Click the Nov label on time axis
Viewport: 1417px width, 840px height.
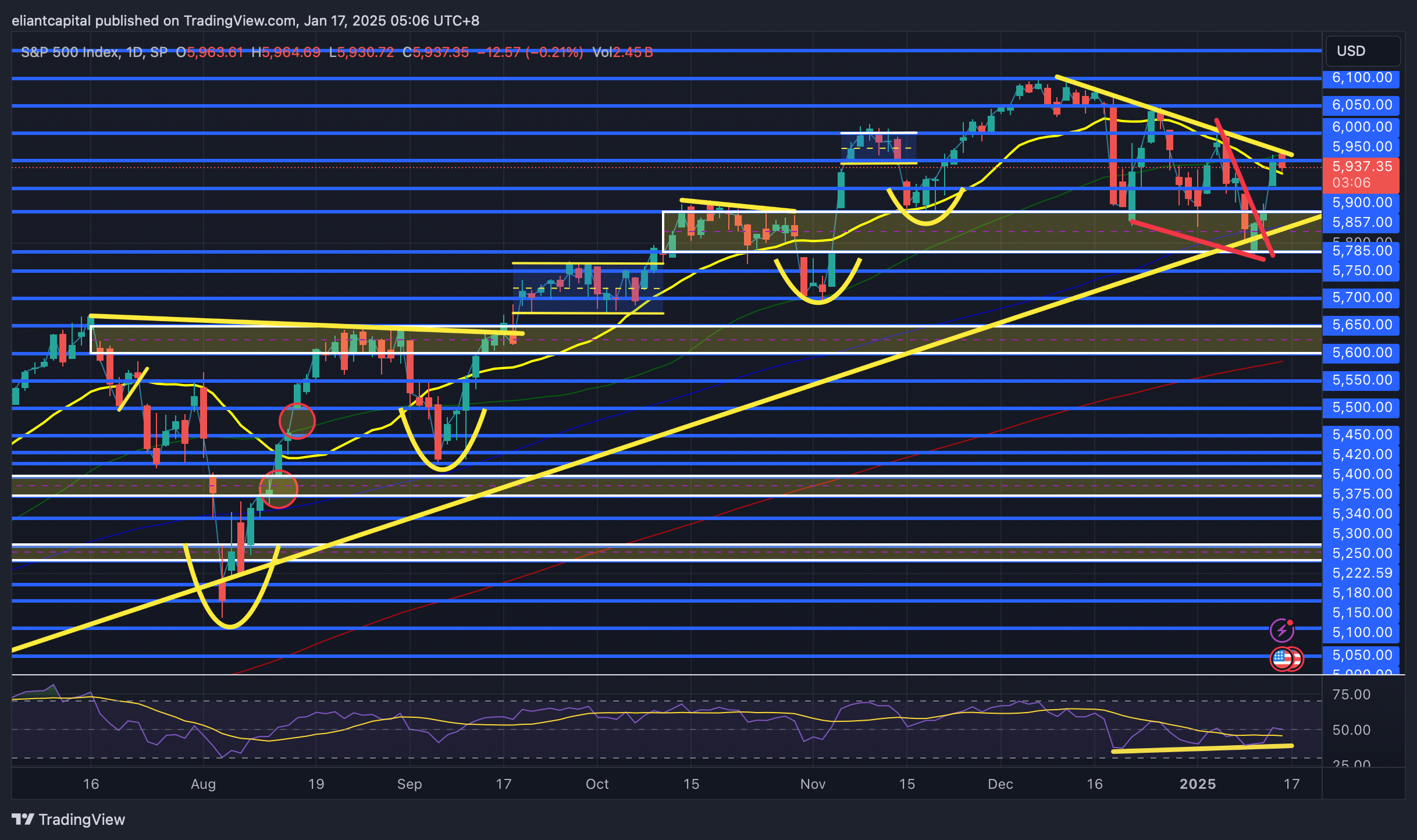click(813, 784)
